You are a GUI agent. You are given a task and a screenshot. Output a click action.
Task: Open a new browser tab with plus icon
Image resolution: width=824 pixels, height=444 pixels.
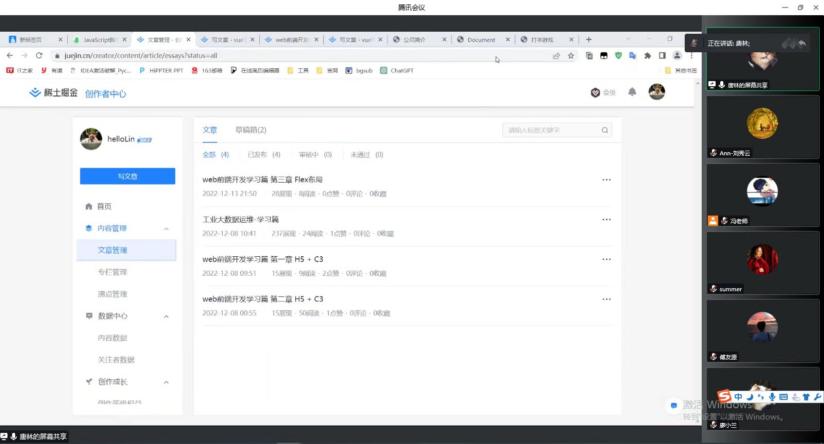[588, 40]
